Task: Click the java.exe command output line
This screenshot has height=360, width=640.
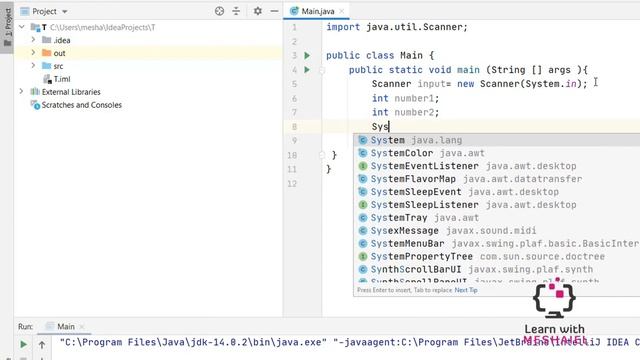Action: [x=349, y=342]
